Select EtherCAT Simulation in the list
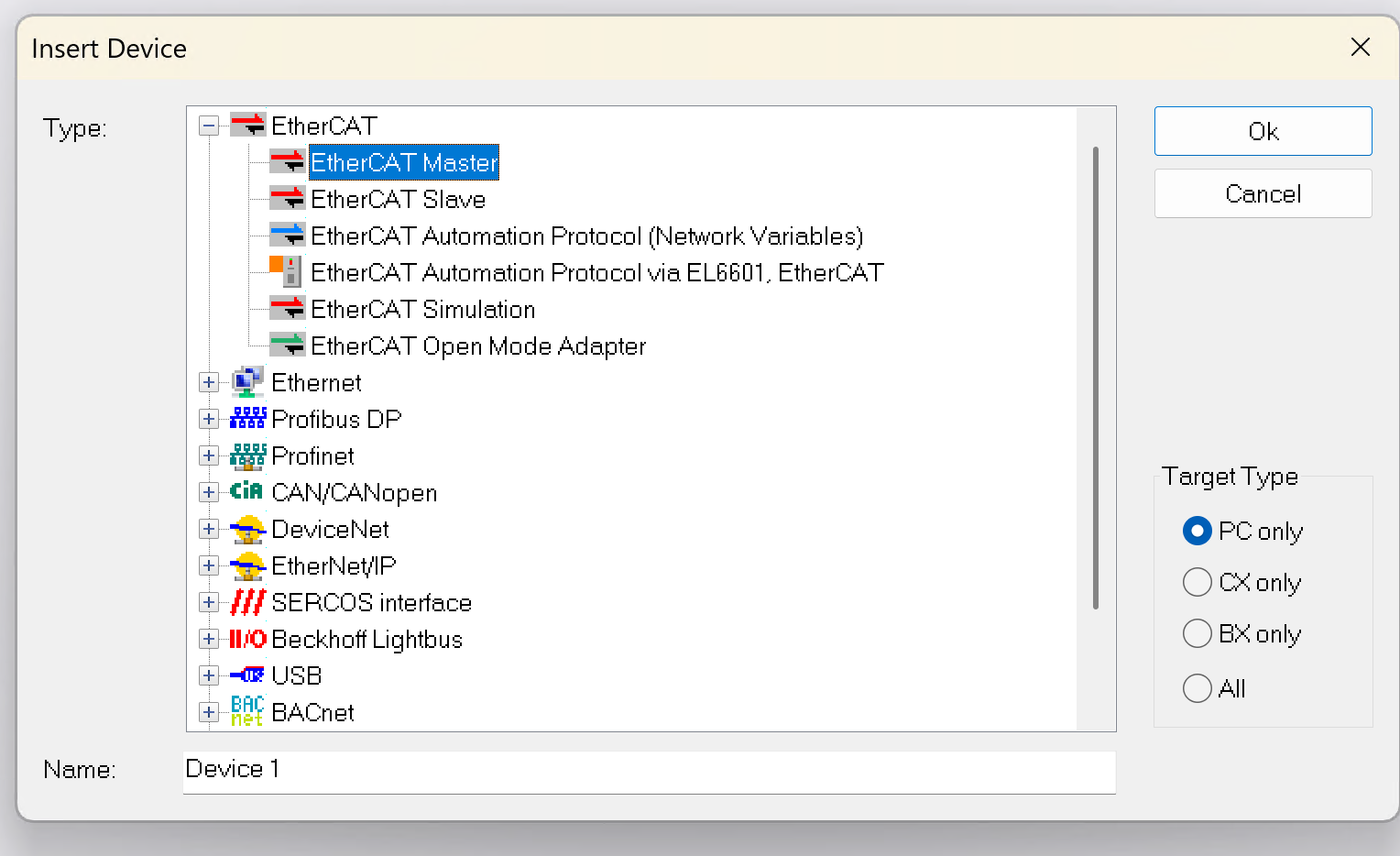 (x=422, y=310)
